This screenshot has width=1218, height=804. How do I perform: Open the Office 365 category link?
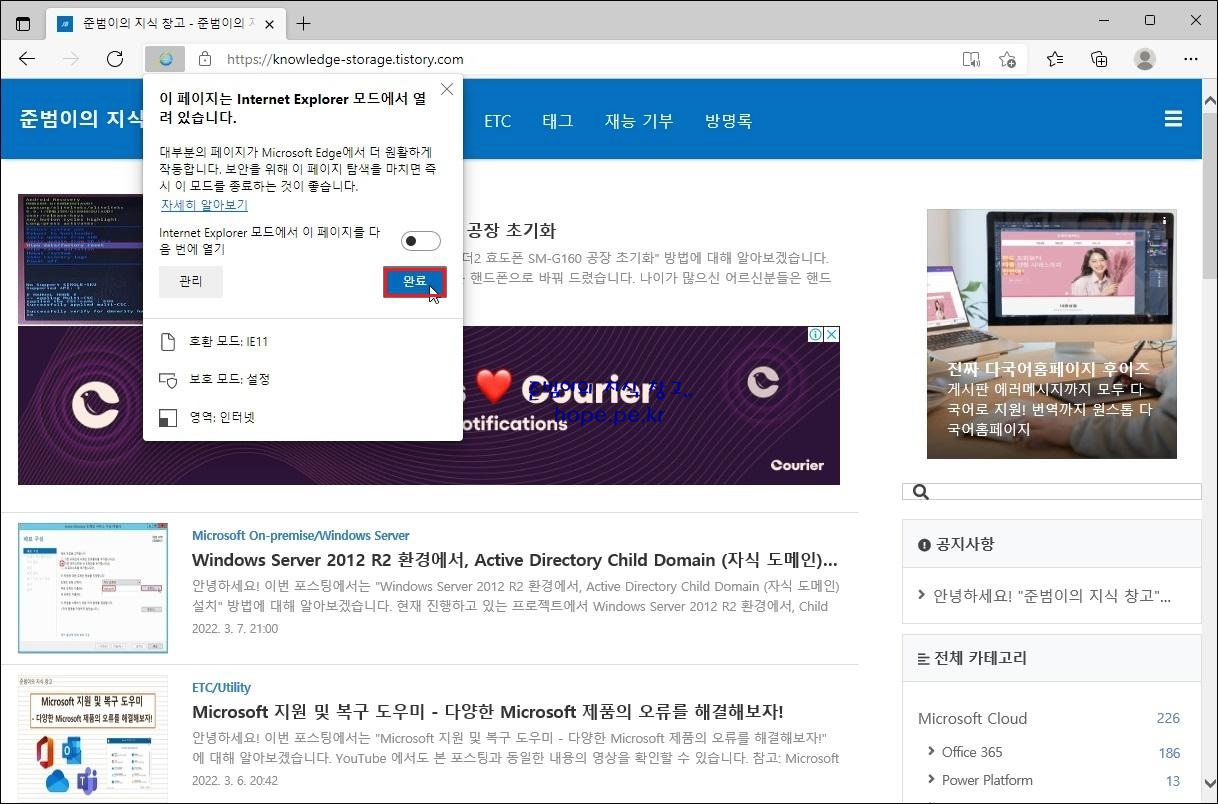(x=972, y=752)
